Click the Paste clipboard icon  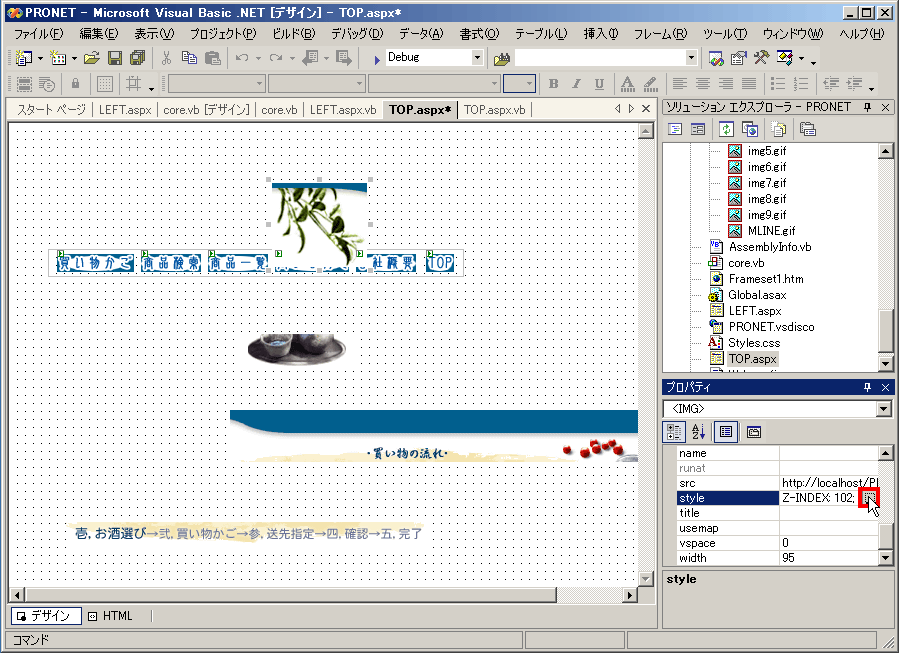pos(213,57)
